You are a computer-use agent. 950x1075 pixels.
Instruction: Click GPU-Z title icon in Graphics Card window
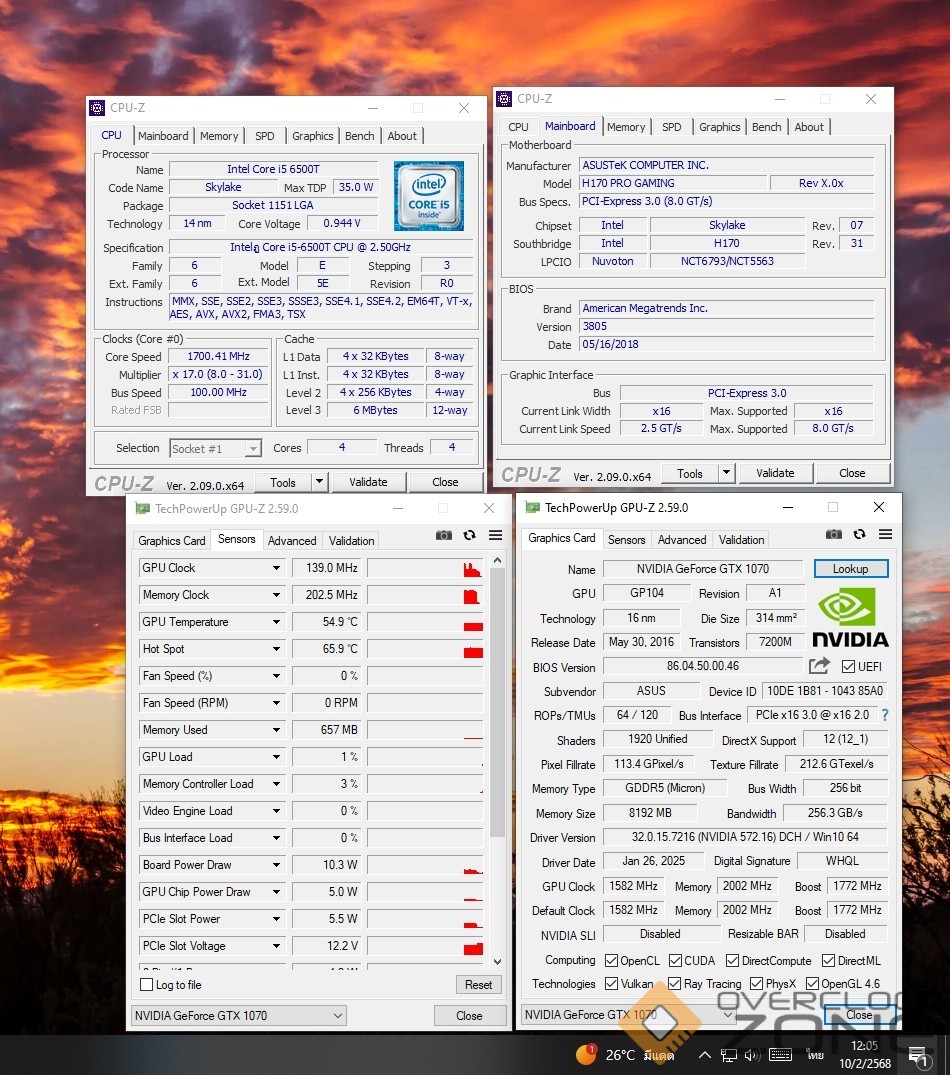click(533, 507)
